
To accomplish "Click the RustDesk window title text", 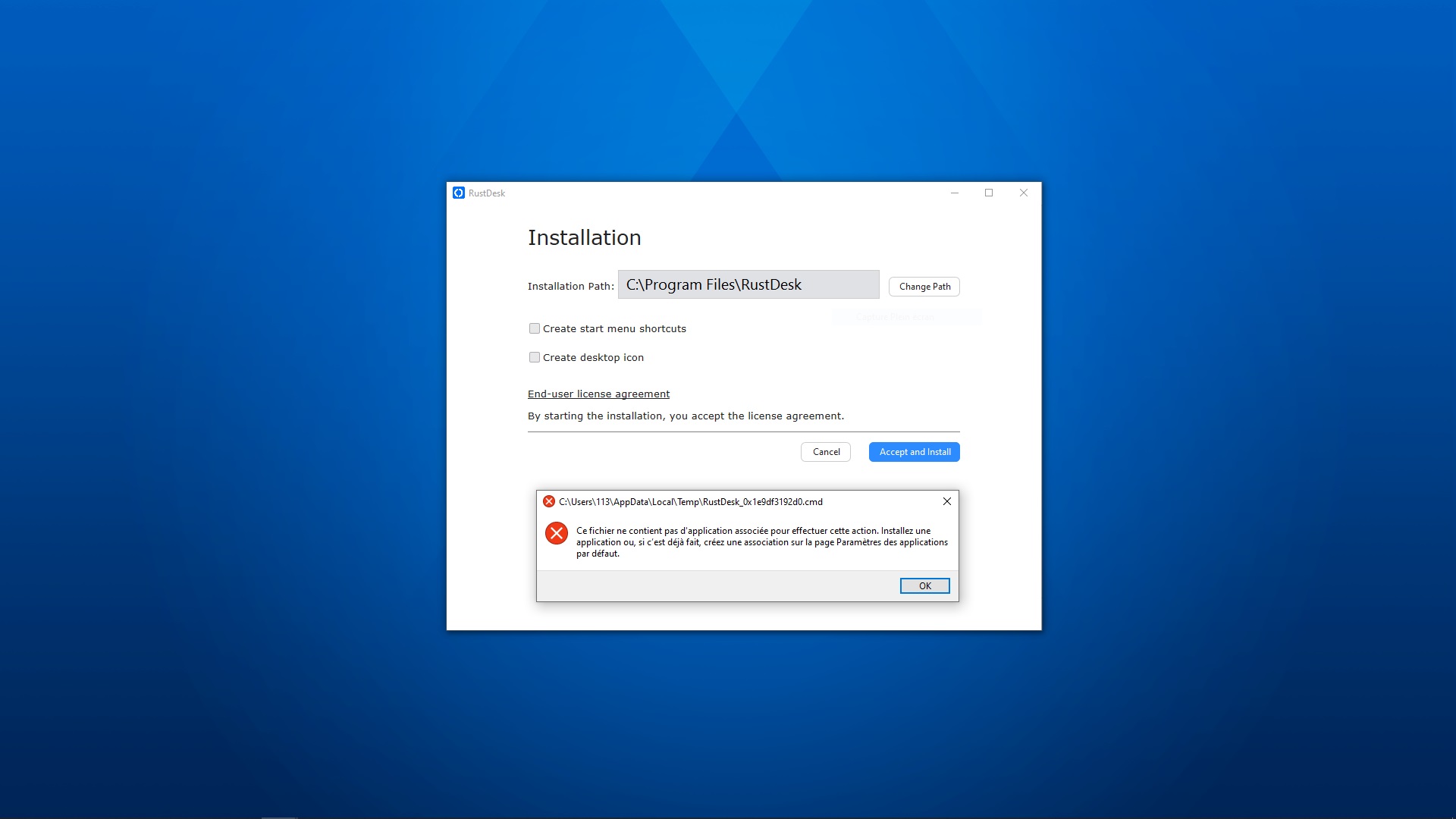I will click(487, 193).
